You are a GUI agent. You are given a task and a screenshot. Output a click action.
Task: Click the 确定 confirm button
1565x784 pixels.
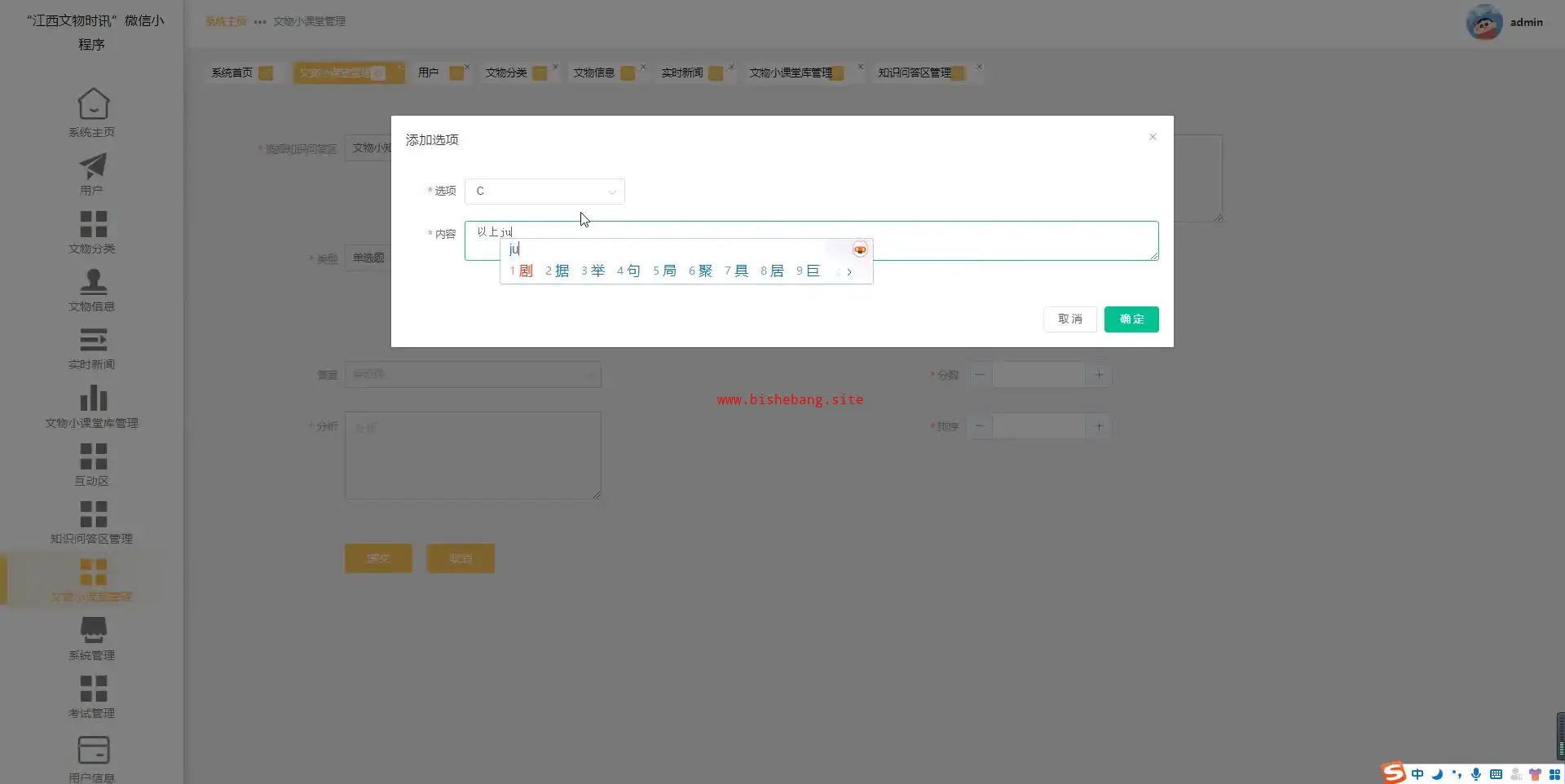(1131, 319)
